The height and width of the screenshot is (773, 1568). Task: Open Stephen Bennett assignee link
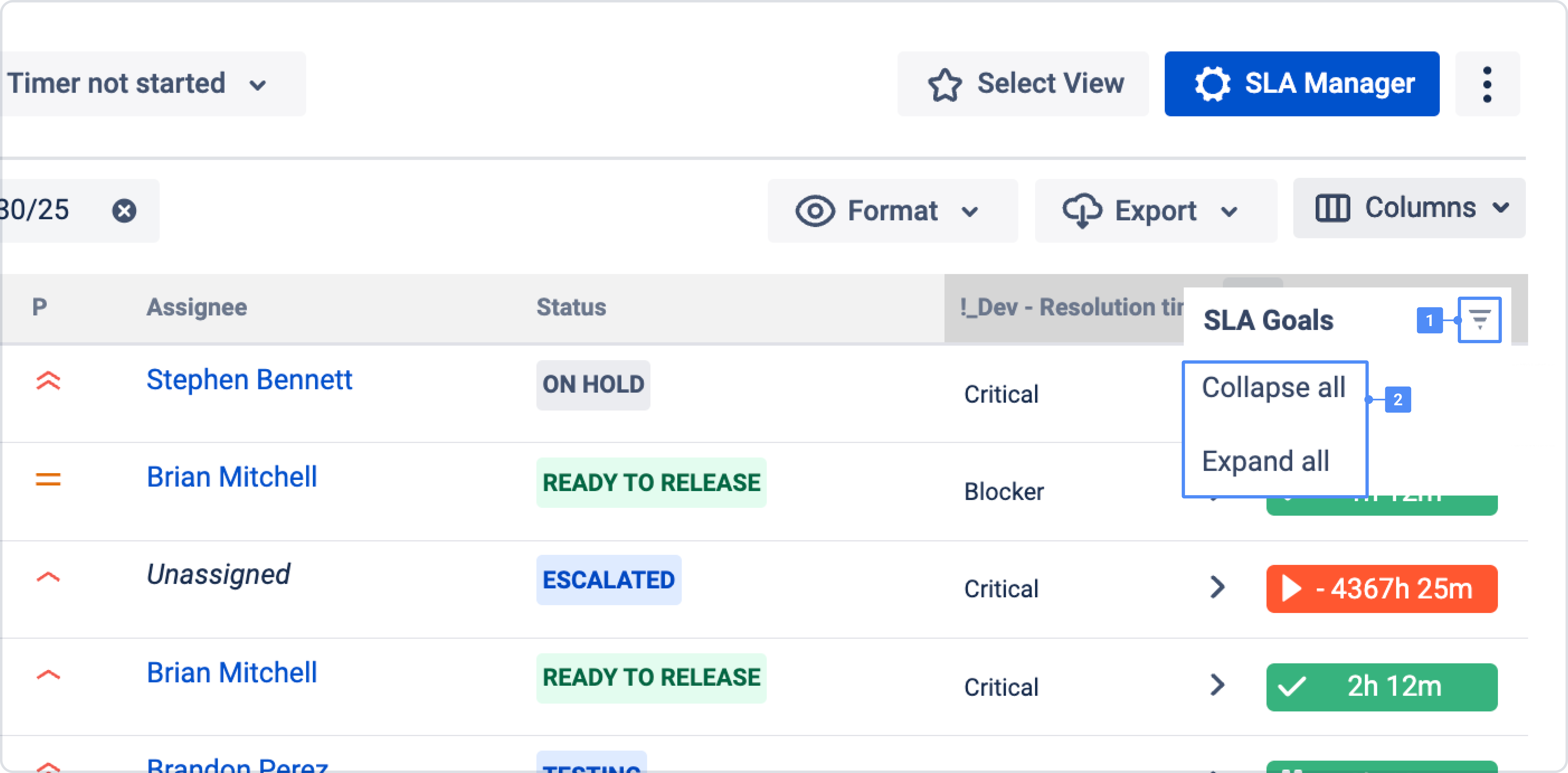249,380
